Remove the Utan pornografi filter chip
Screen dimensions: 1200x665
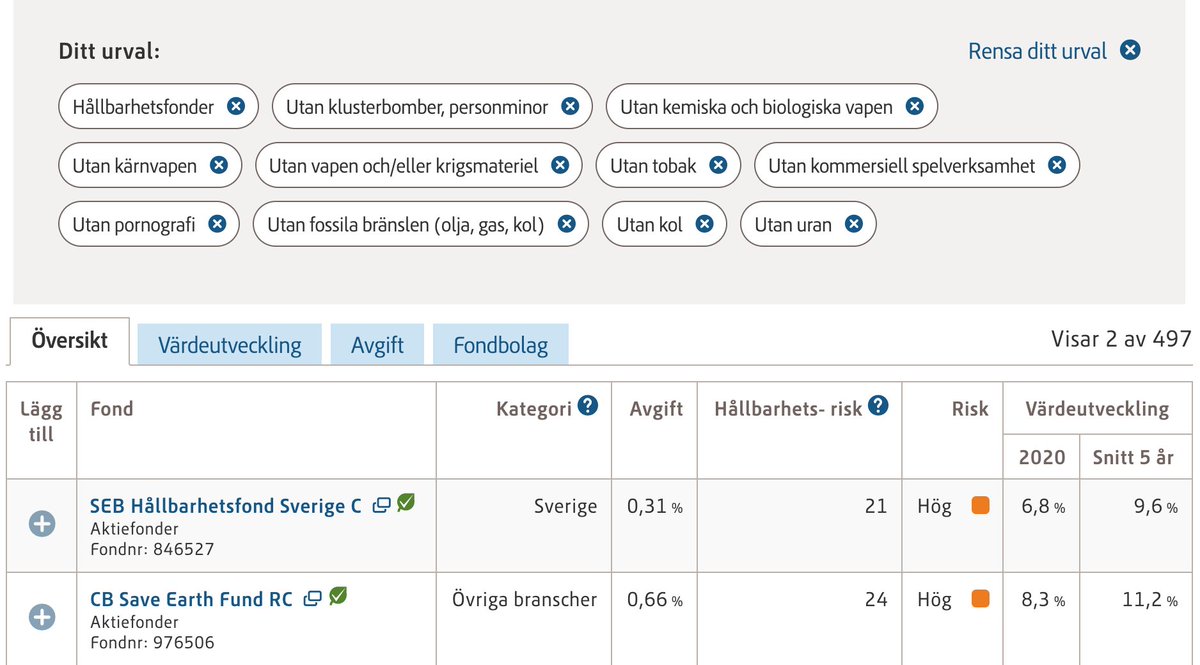point(217,225)
